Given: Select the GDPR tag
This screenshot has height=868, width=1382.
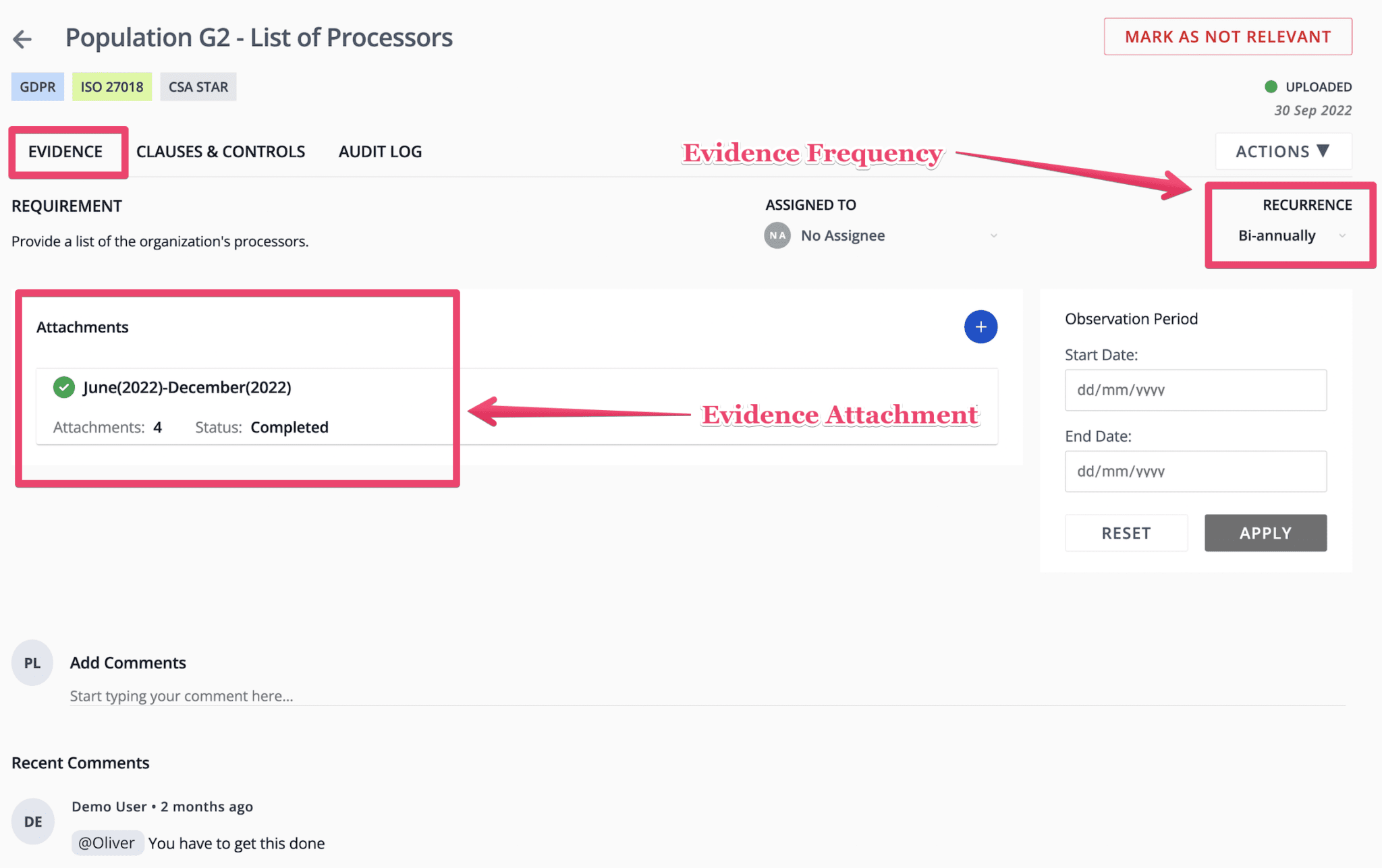Looking at the screenshot, I should [x=38, y=86].
